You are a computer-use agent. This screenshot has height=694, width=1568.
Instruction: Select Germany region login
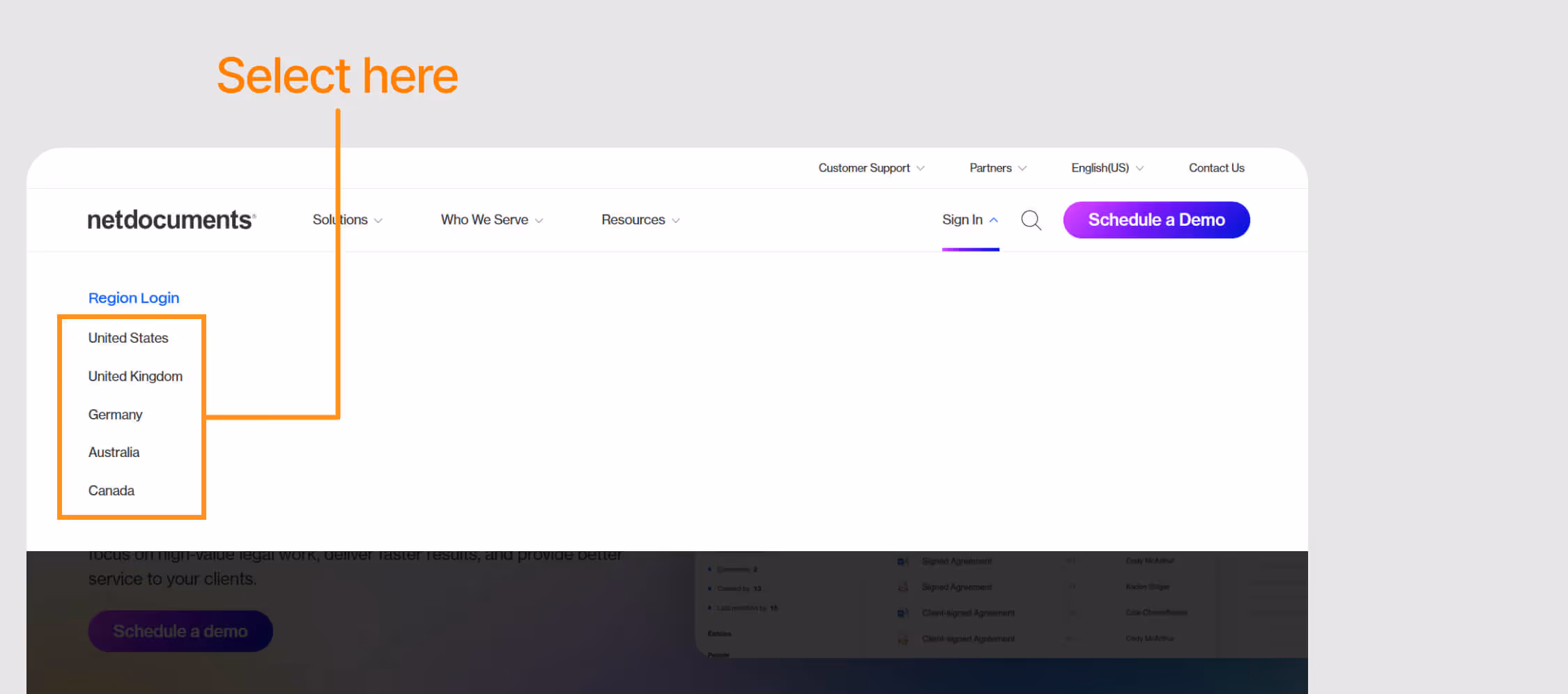(115, 415)
